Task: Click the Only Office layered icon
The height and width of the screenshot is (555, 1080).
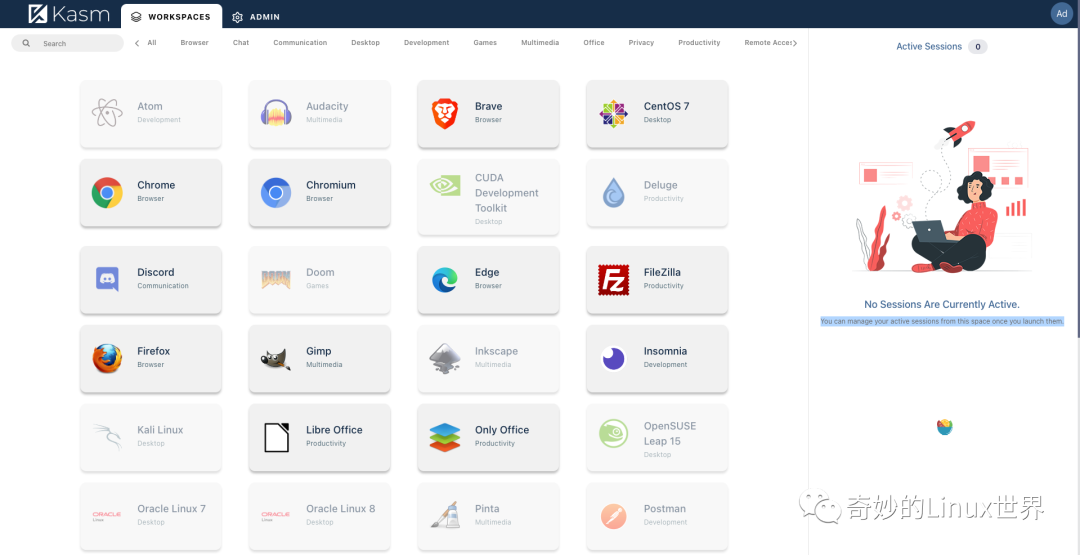Action: point(445,437)
